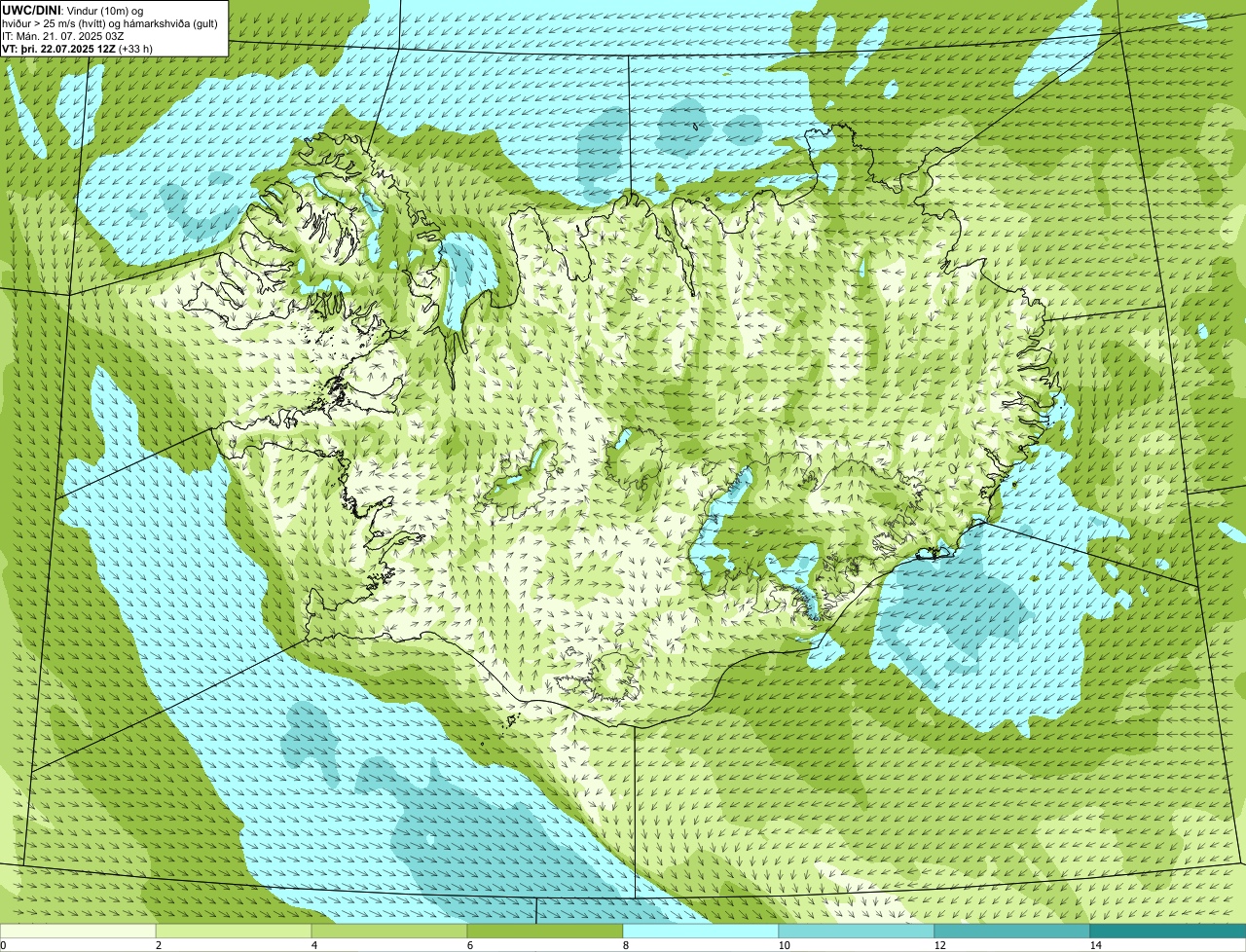Click the dark teal legend swatch above 14 m/s
1246x952 pixels.
tap(1168, 931)
